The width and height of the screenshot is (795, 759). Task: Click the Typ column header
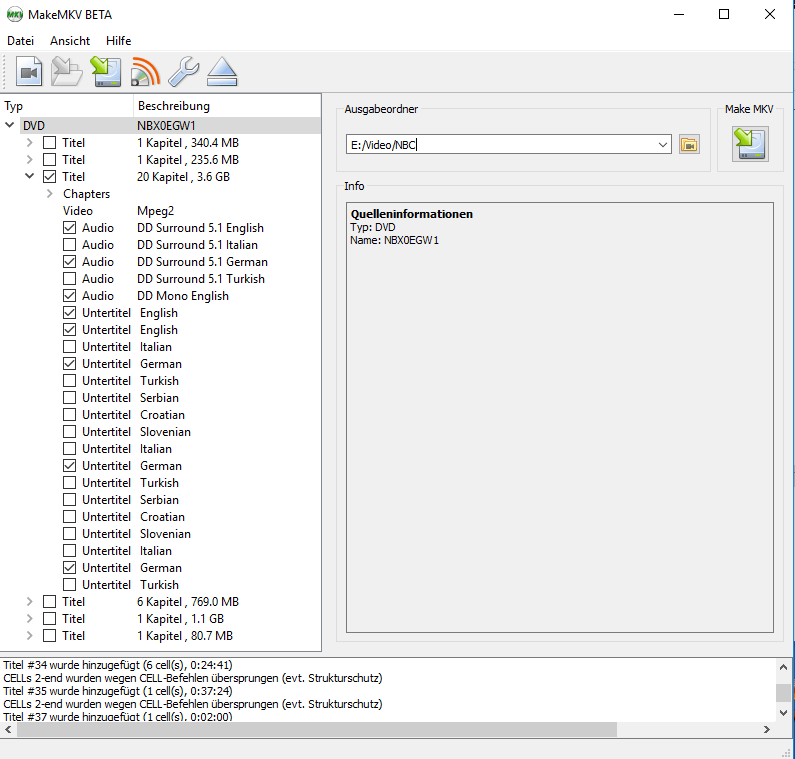(x=66, y=106)
